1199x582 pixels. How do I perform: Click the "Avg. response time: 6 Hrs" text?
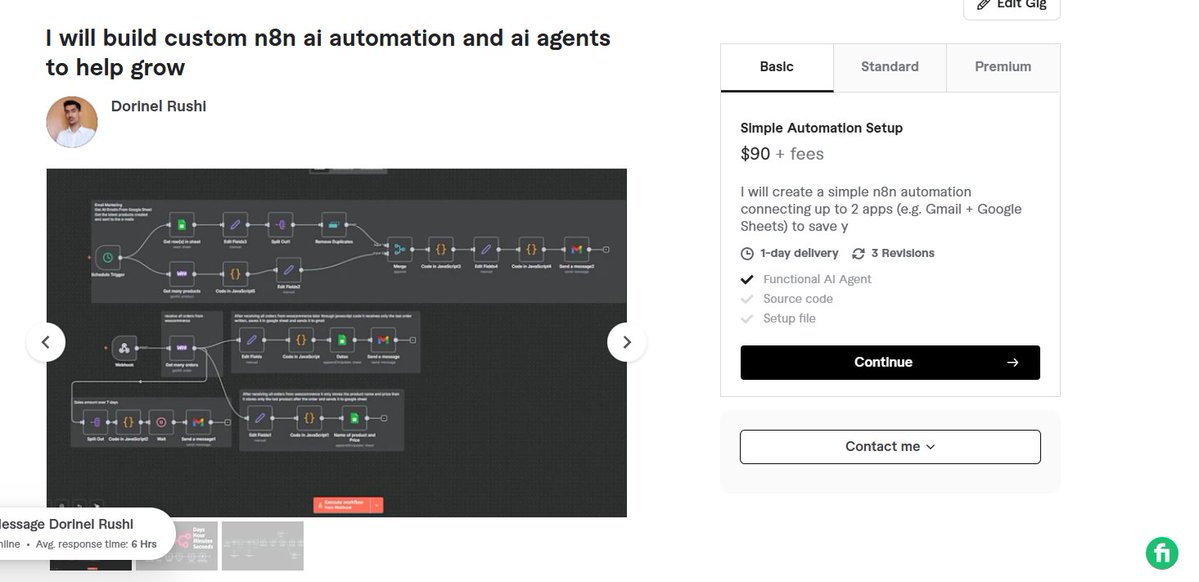(96, 545)
